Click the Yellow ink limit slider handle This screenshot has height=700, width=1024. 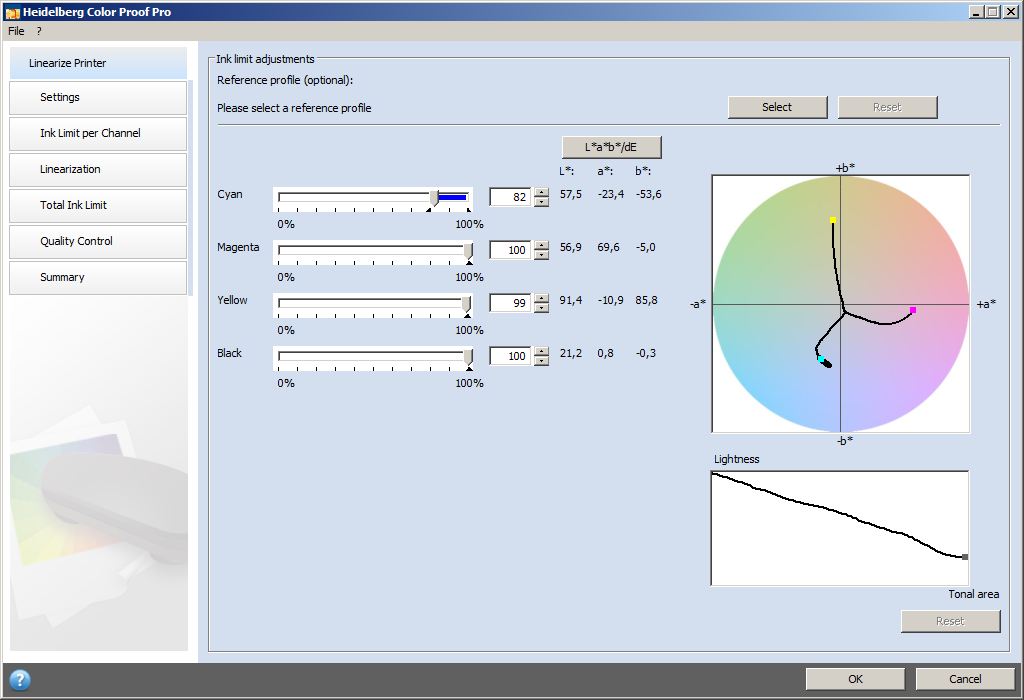[466, 304]
